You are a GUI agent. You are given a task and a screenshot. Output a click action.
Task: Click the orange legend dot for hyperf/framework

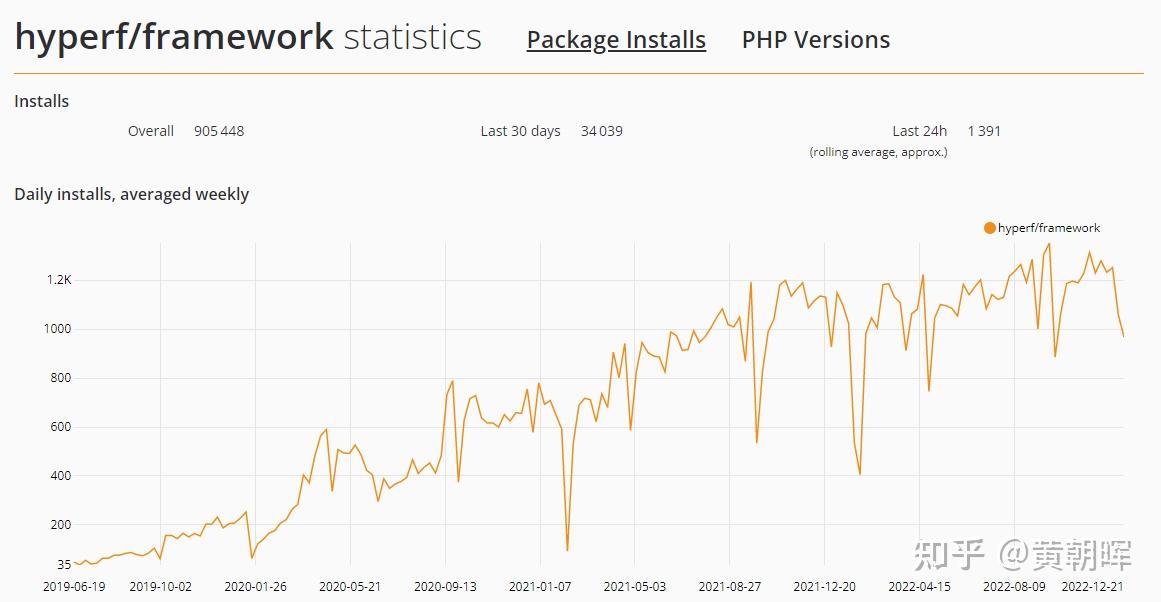tap(988, 227)
